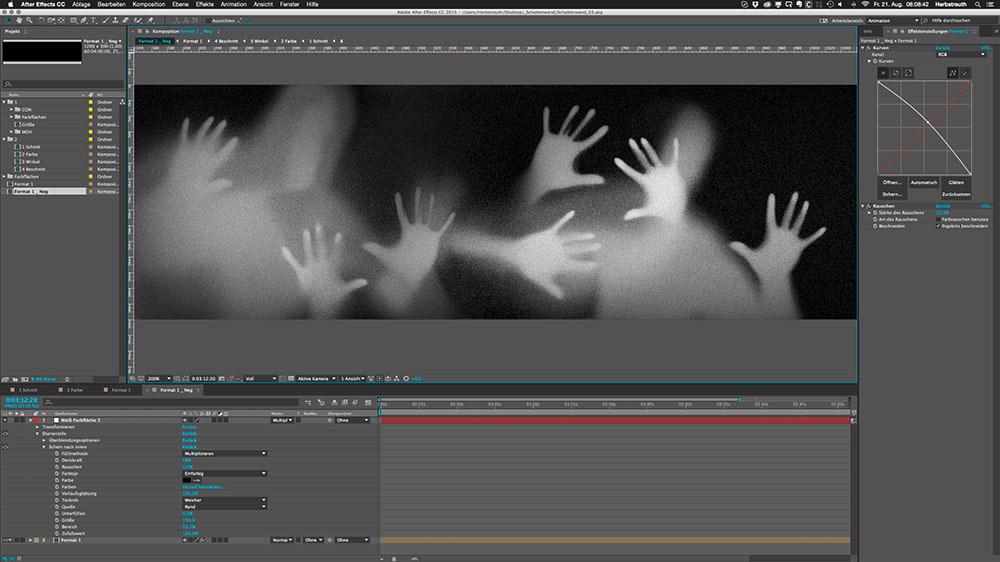
Task: Toggle Deckkraft stopwatch in timeline
Action: click(x=57, y=460)
